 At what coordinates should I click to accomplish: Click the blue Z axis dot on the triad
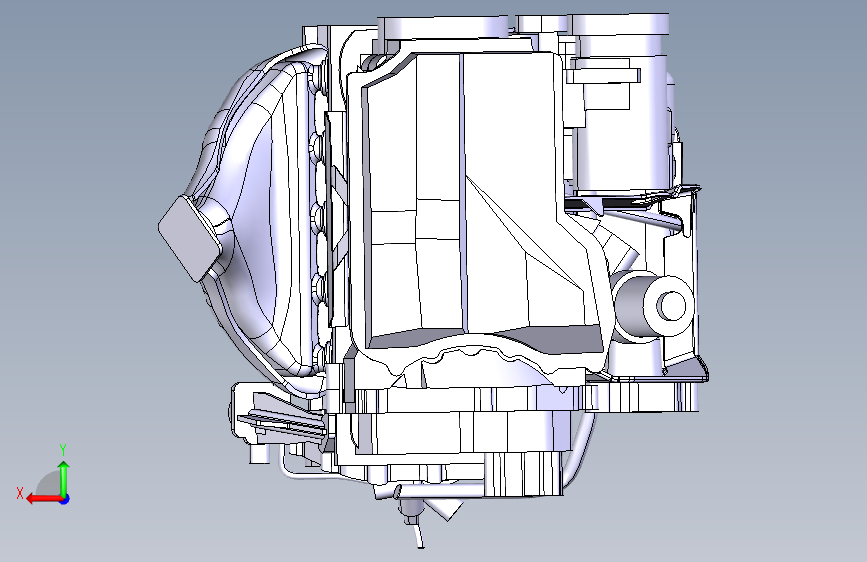pos(65,499)
